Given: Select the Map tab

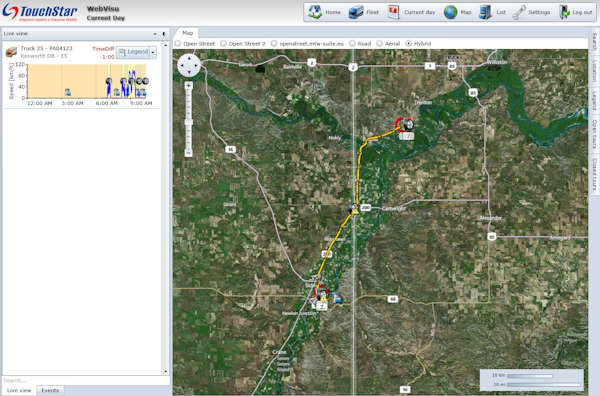Looking at the screenshot, I should (188, 33).
